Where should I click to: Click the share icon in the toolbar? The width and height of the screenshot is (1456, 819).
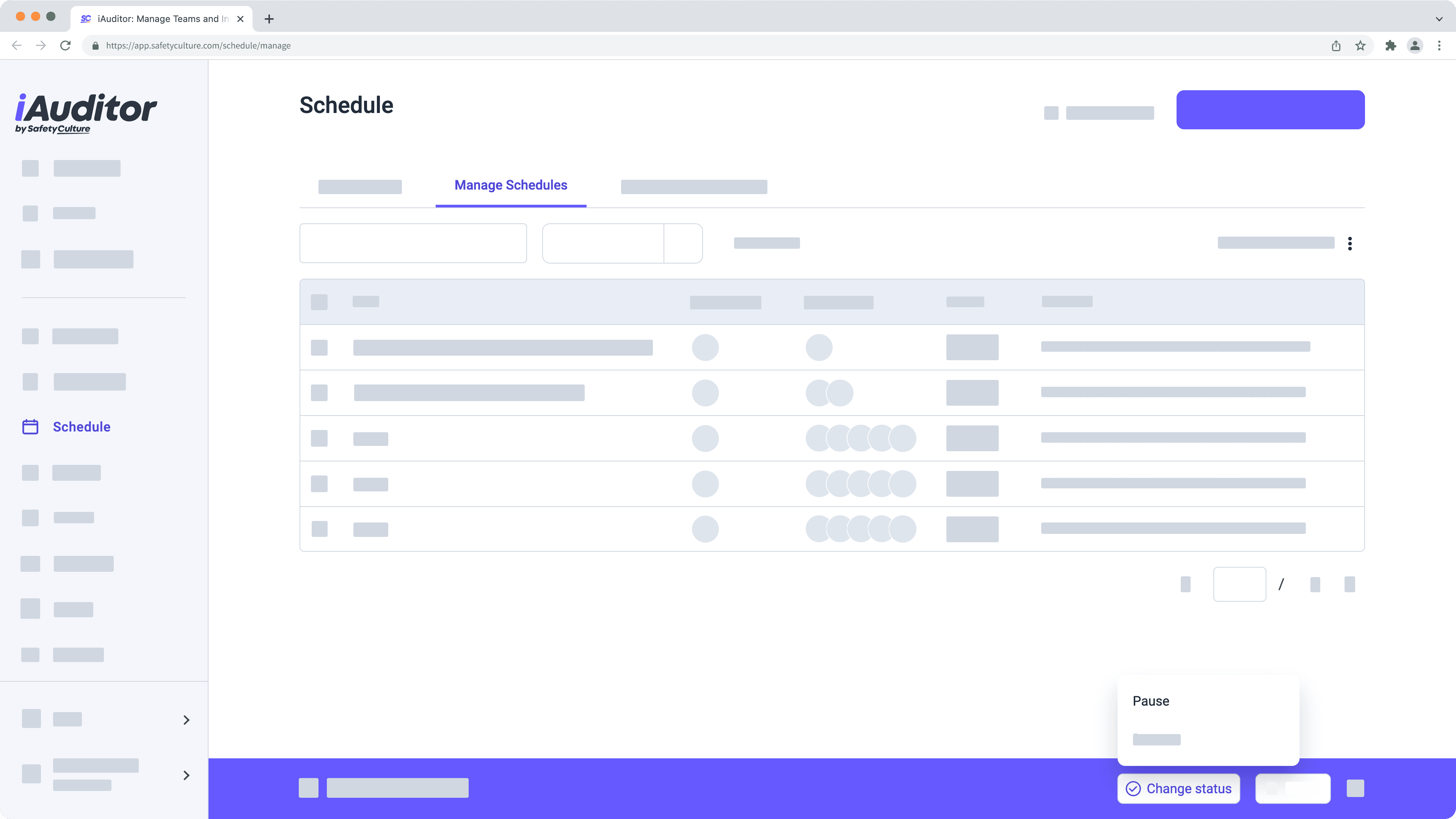tap(1335, 45)
